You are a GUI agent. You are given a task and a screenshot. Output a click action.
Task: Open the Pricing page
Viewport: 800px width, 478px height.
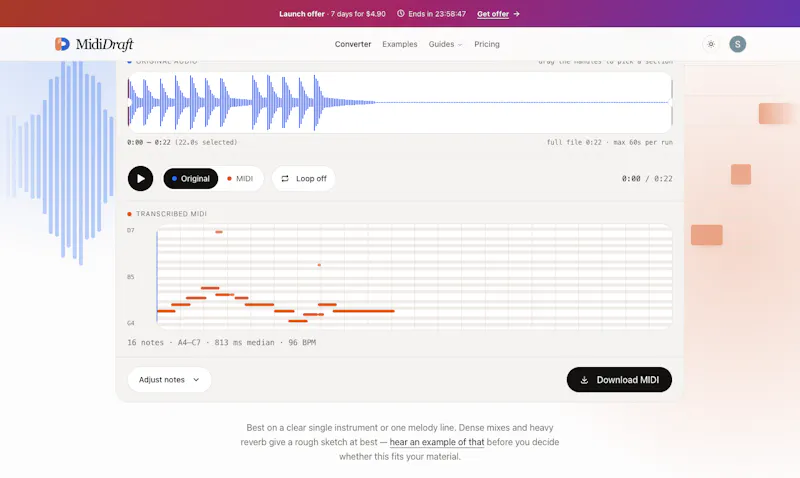coord(487,44)
